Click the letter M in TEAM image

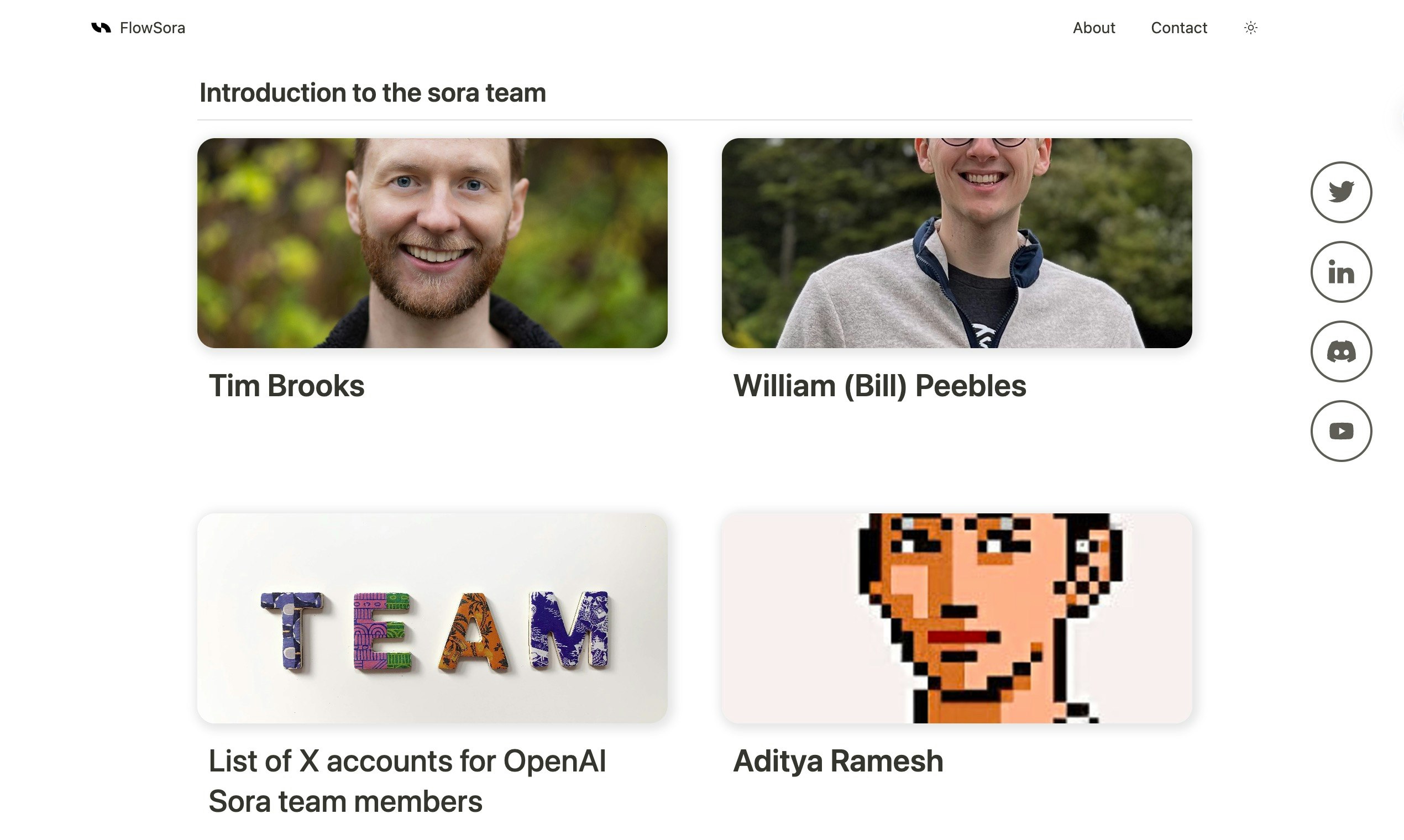569,629
